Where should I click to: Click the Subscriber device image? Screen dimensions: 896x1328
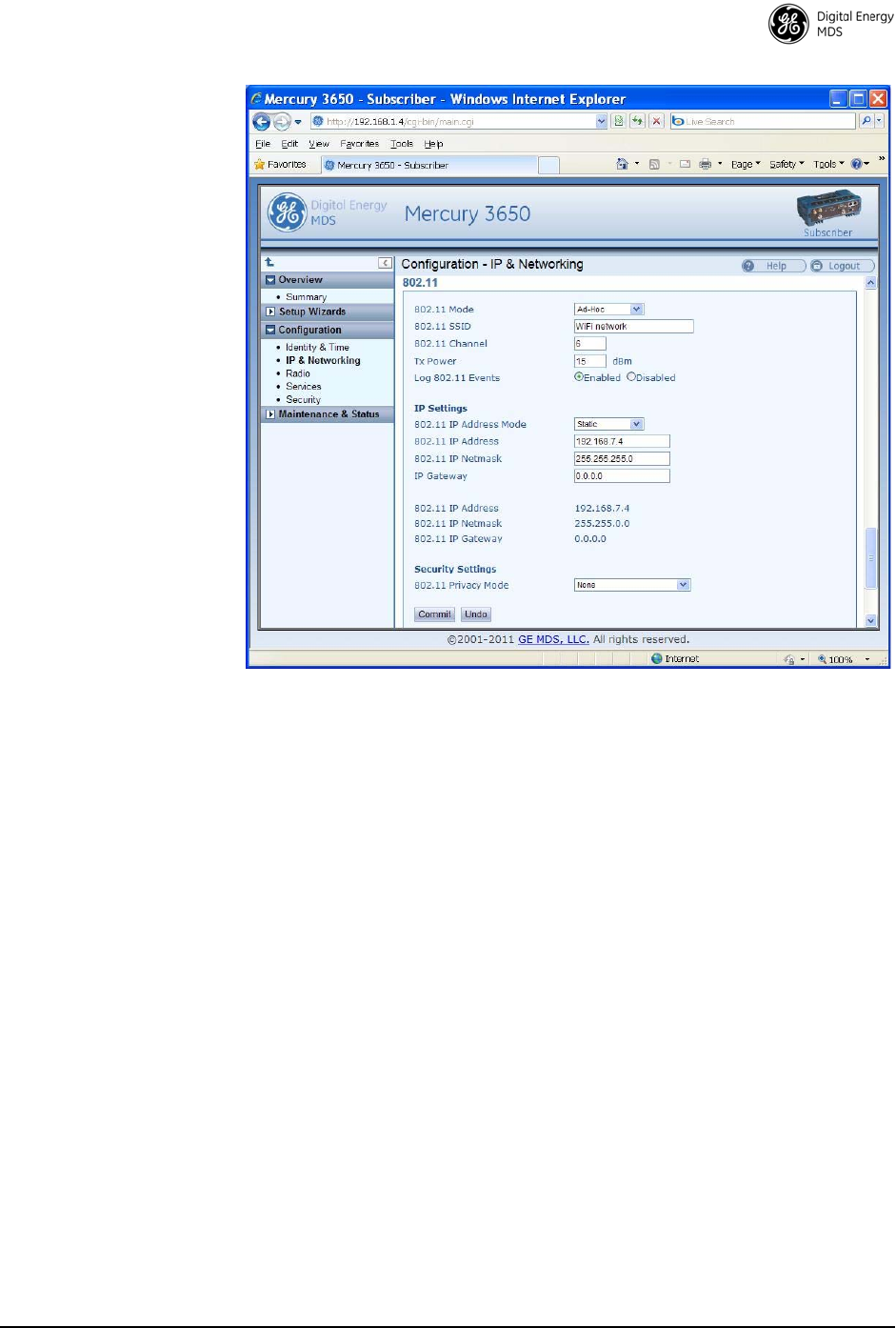click(x=828, y=209)
